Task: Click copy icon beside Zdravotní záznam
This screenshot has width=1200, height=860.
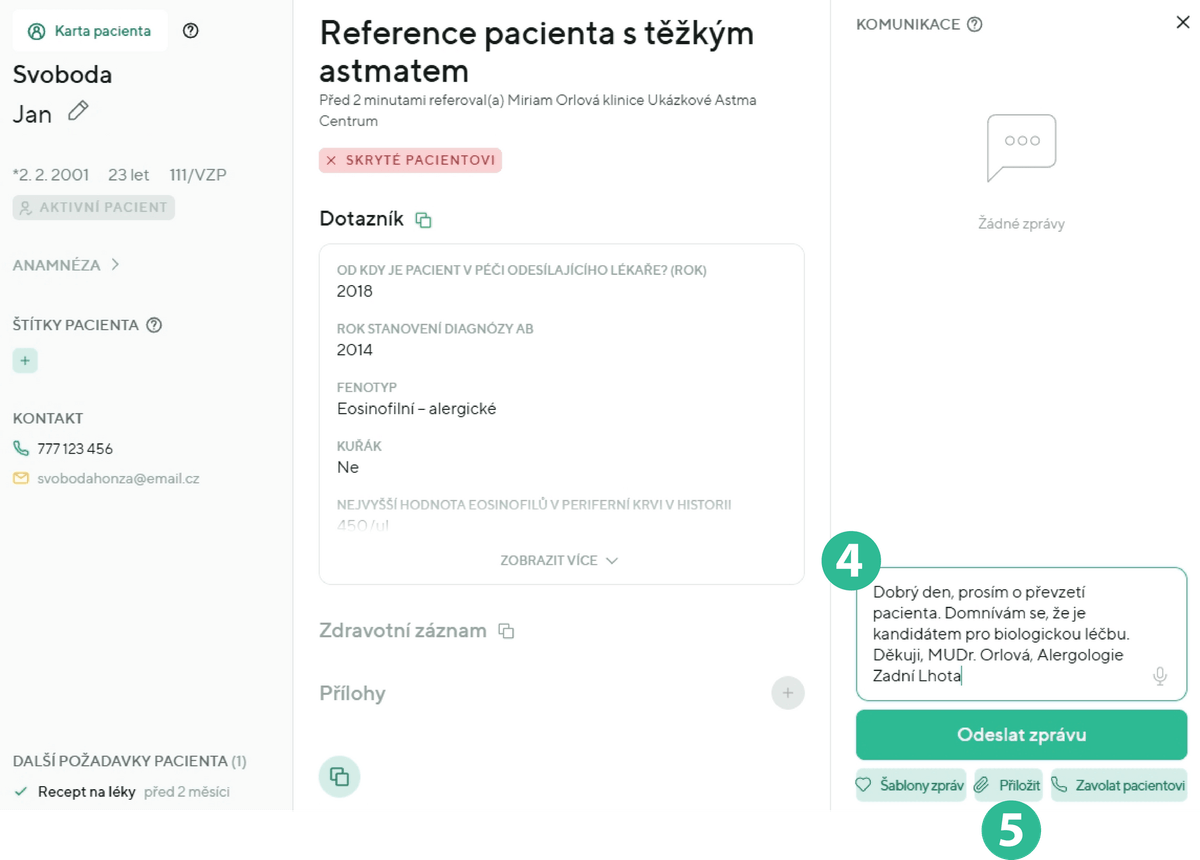Action: [x=507, y=631]
